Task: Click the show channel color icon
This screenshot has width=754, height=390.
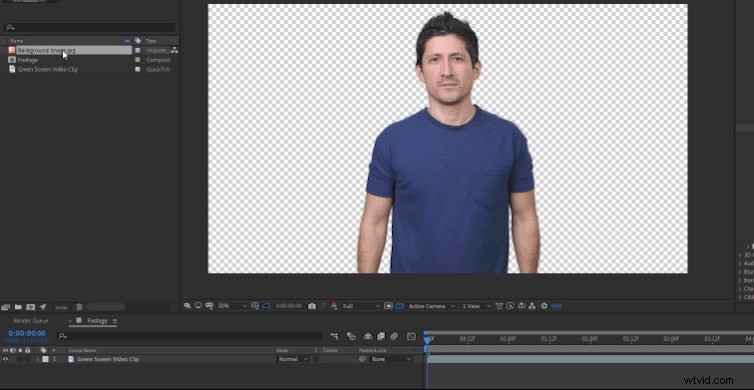Action: 334,306
